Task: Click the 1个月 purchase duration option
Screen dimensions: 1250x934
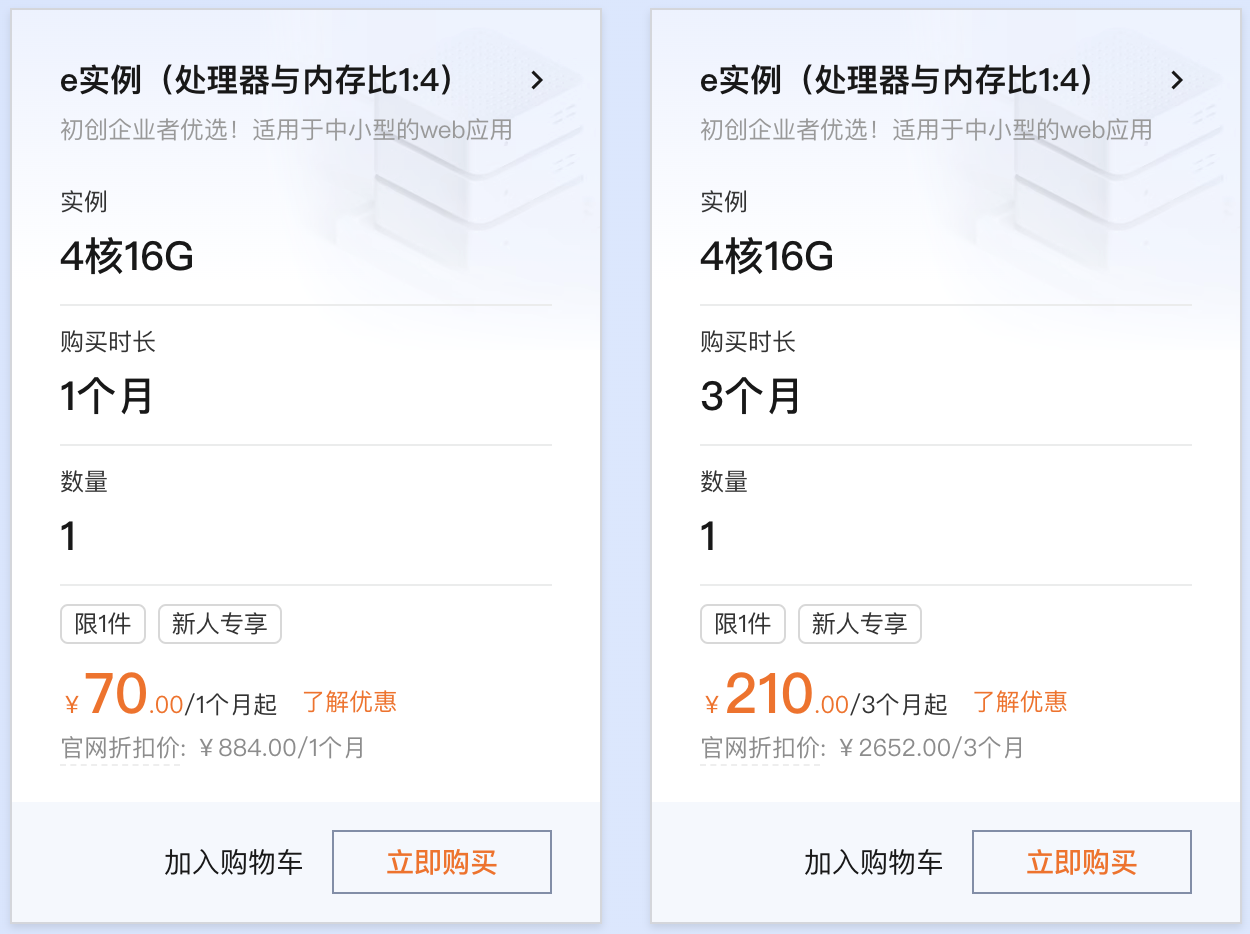Action: tap(107, 396)
